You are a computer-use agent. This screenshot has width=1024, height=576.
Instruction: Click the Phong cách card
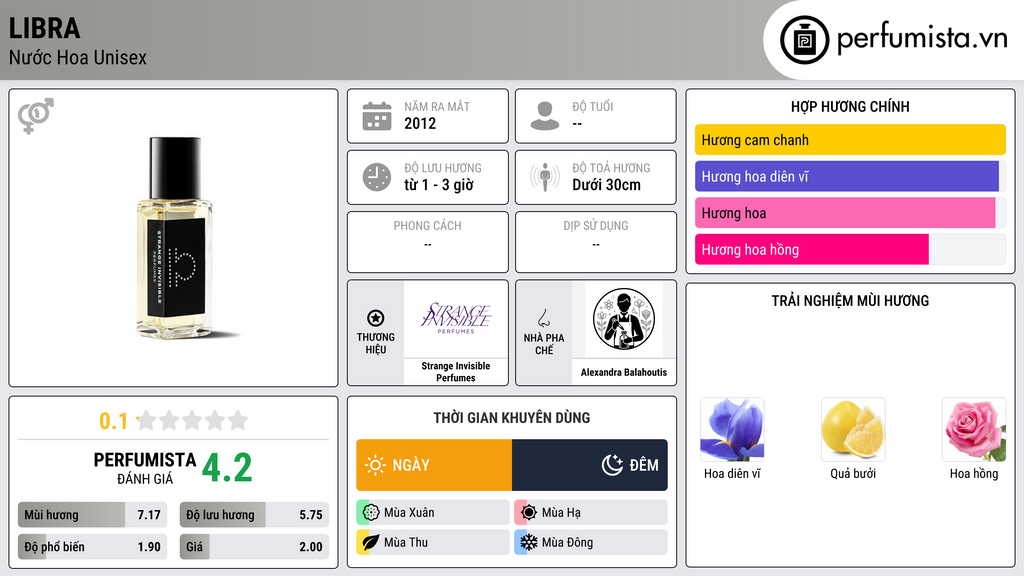click(428, 242)
